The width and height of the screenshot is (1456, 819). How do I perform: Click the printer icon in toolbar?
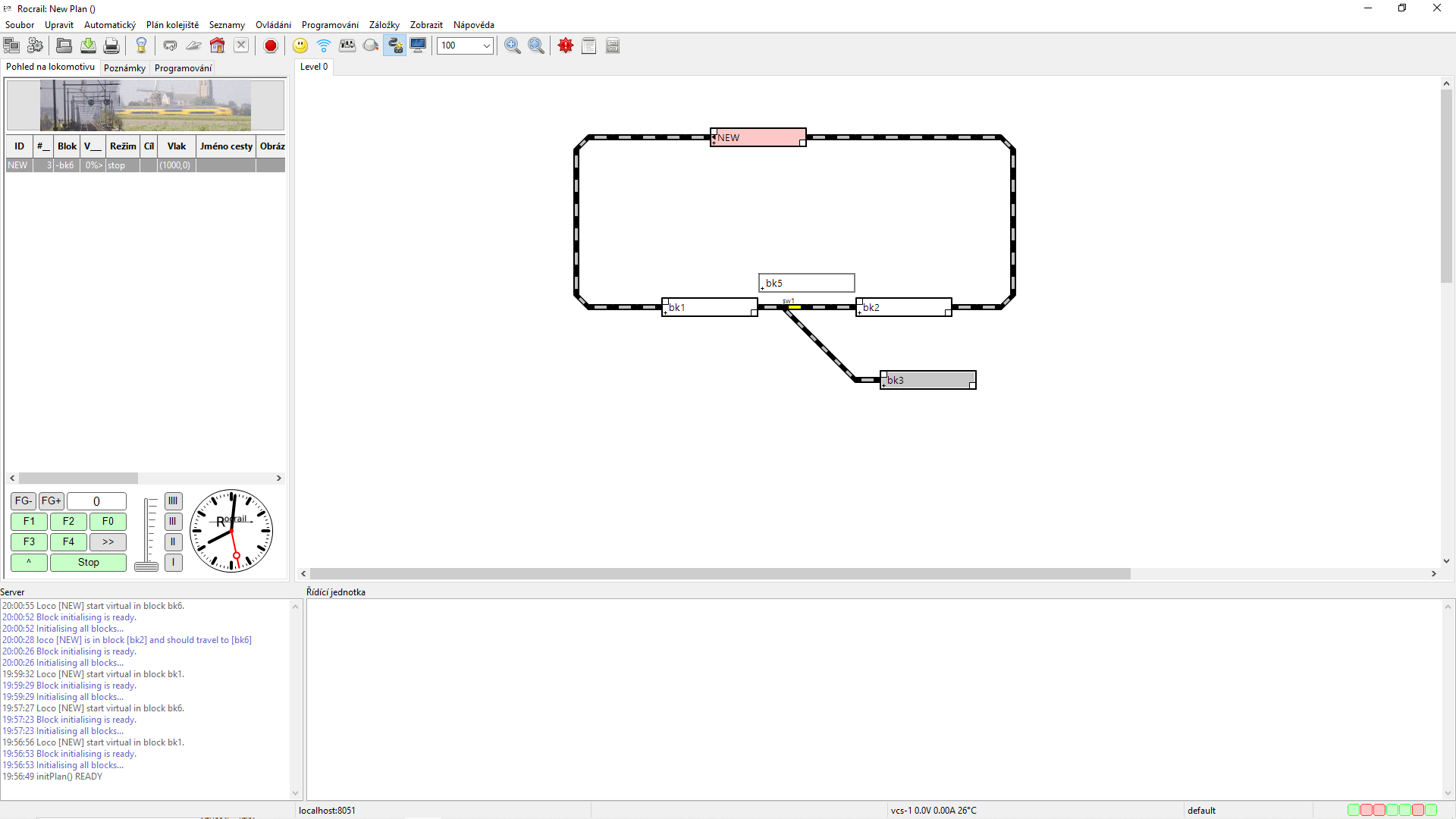[x=111, y=45]
